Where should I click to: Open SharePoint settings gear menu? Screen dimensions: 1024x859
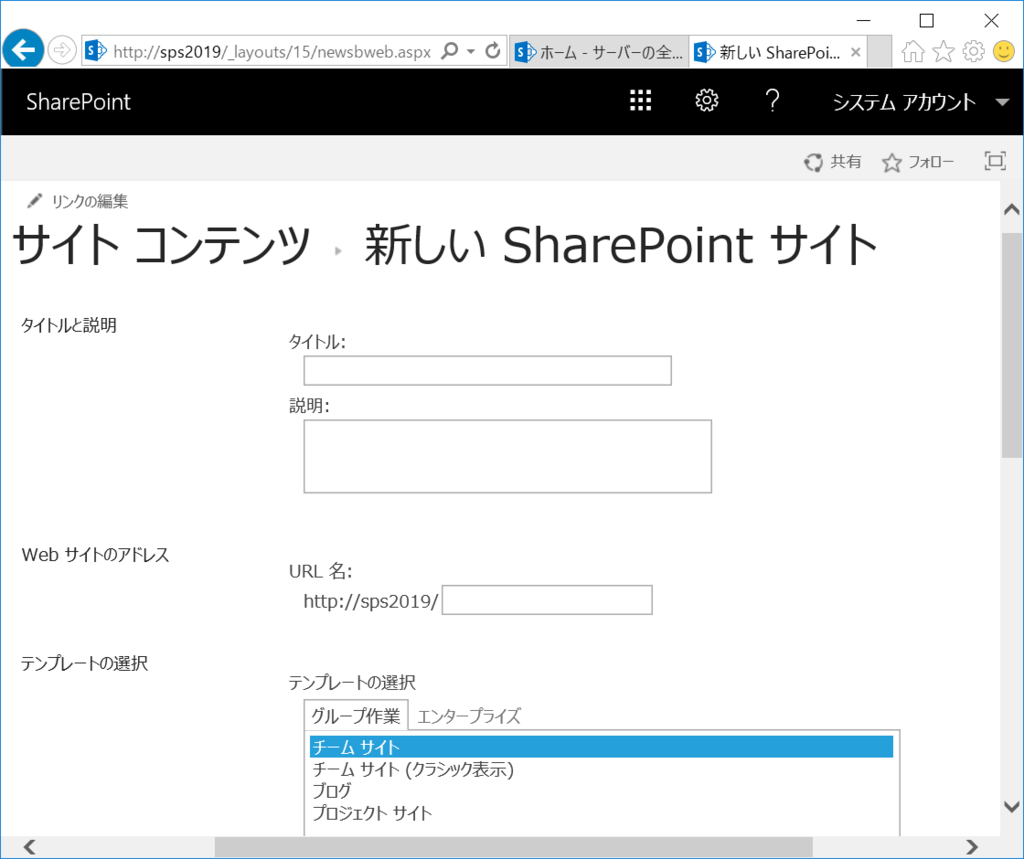pos(707,101)
